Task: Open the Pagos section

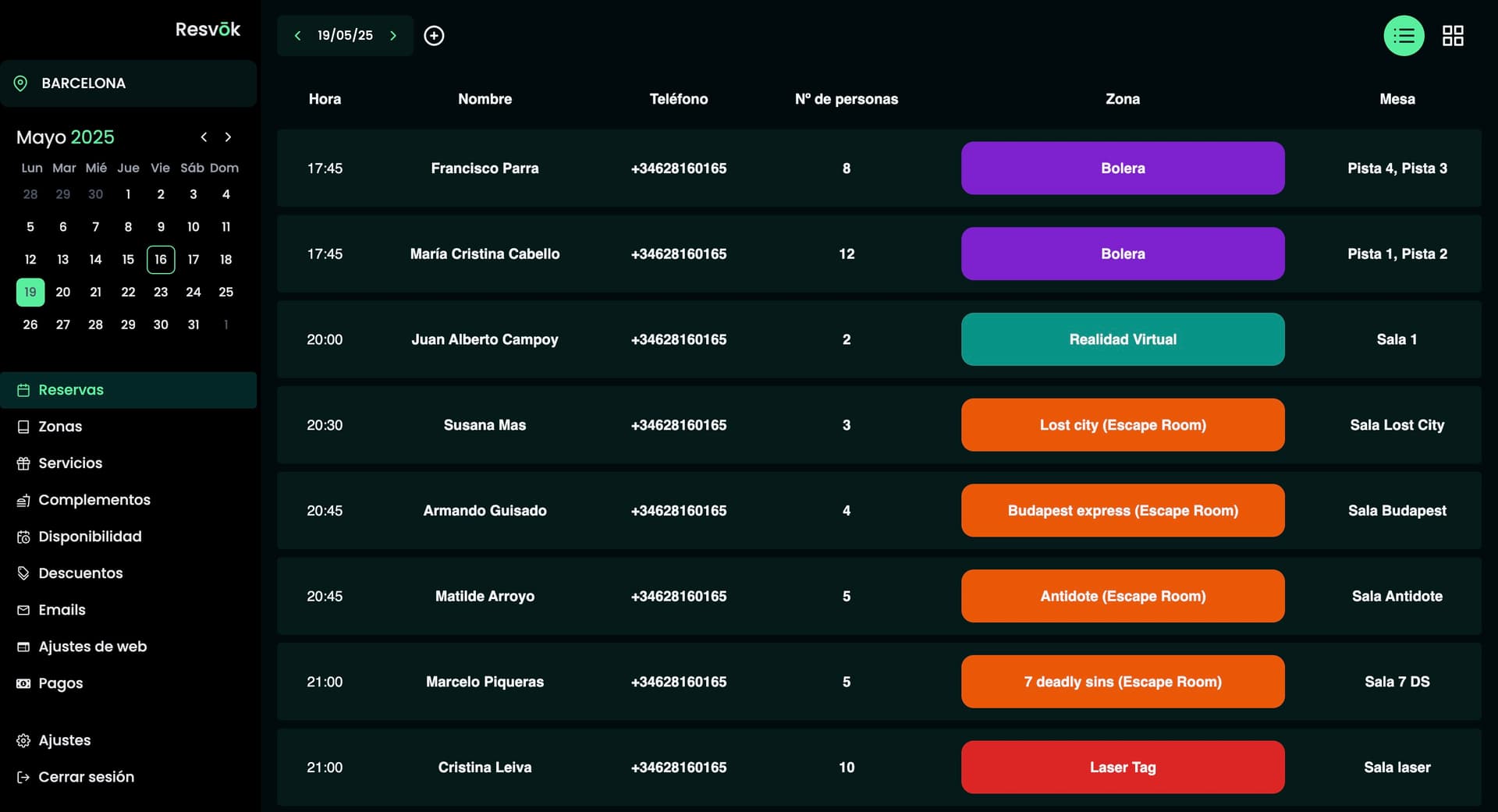Action: coord(60,683)
